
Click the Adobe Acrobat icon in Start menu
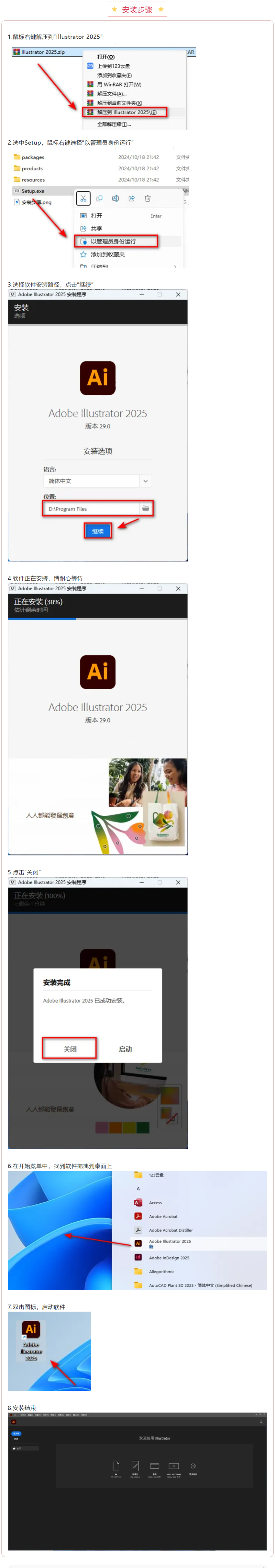(x=138, y=1216)
